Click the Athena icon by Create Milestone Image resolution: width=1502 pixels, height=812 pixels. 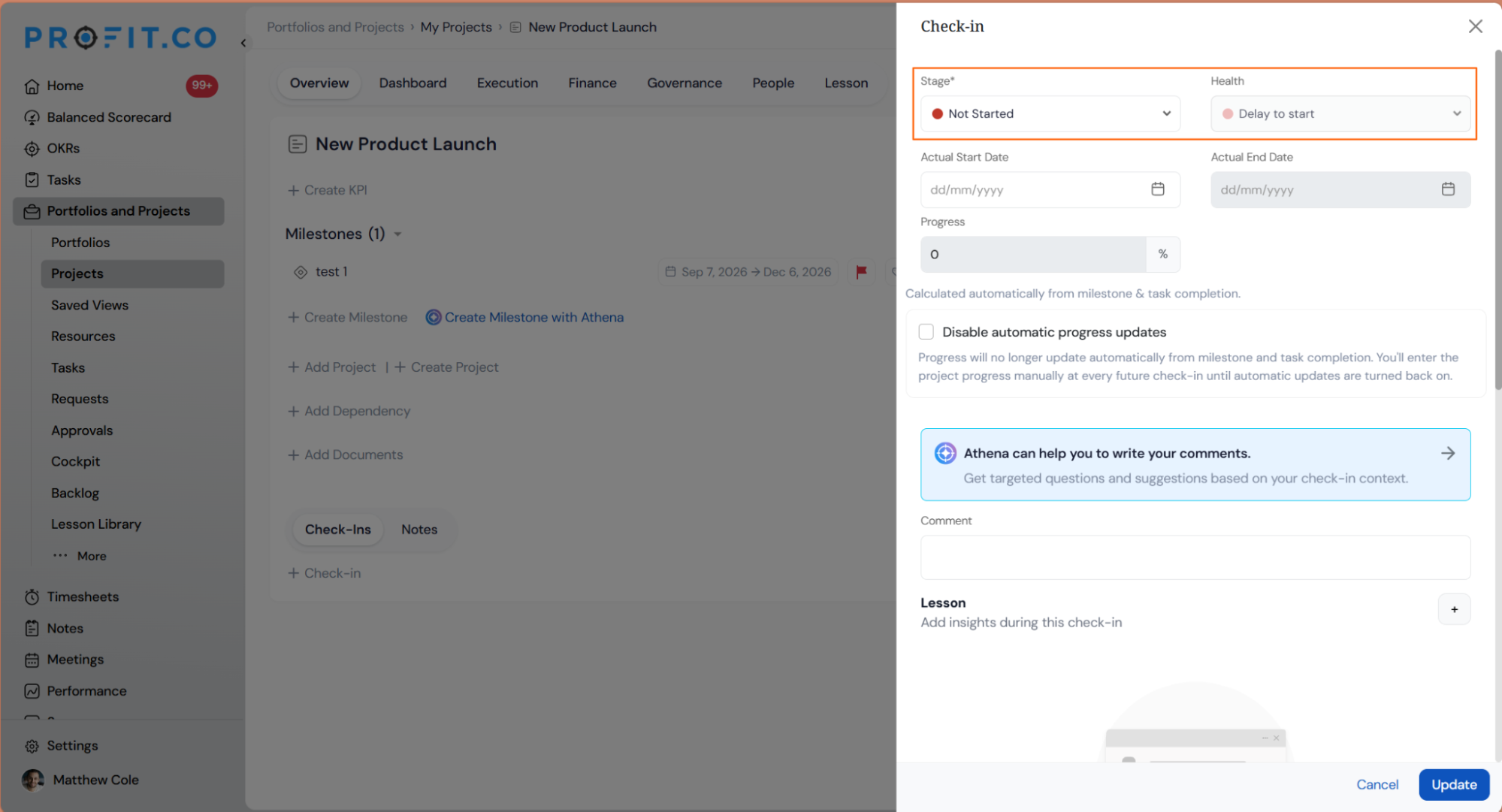(434, 318)
